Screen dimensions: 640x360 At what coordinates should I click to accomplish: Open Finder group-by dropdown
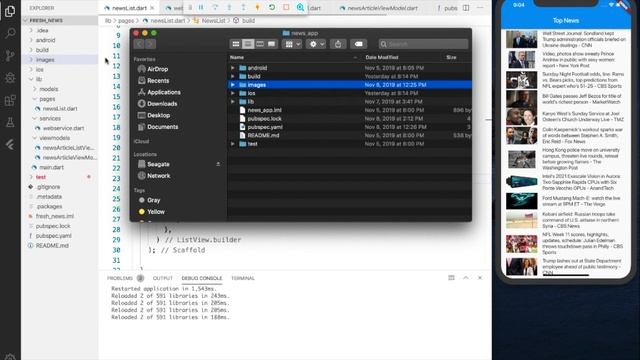(x=293, y=44)
